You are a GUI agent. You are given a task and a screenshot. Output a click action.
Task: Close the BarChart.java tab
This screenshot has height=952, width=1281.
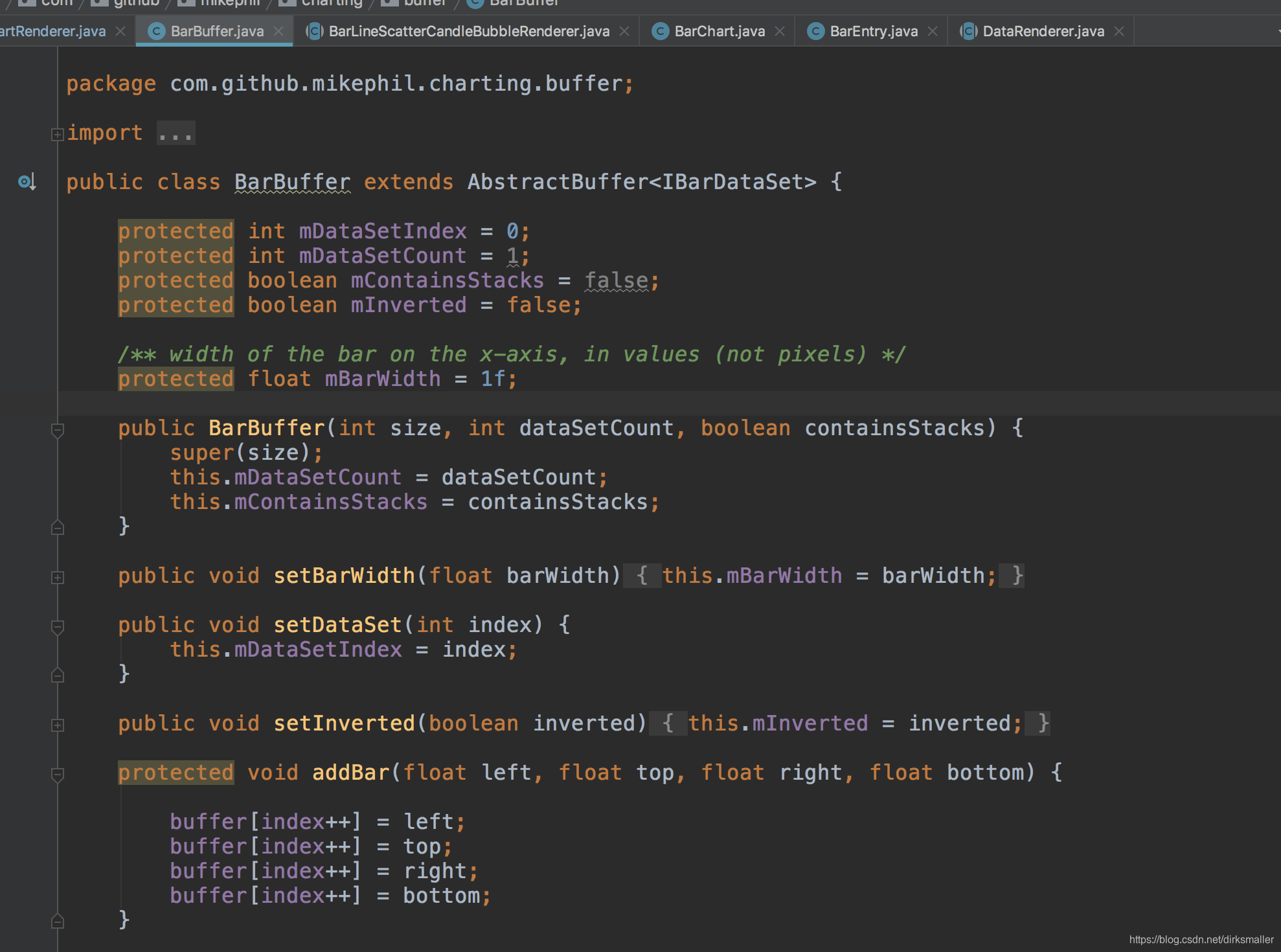coord(780,31)
